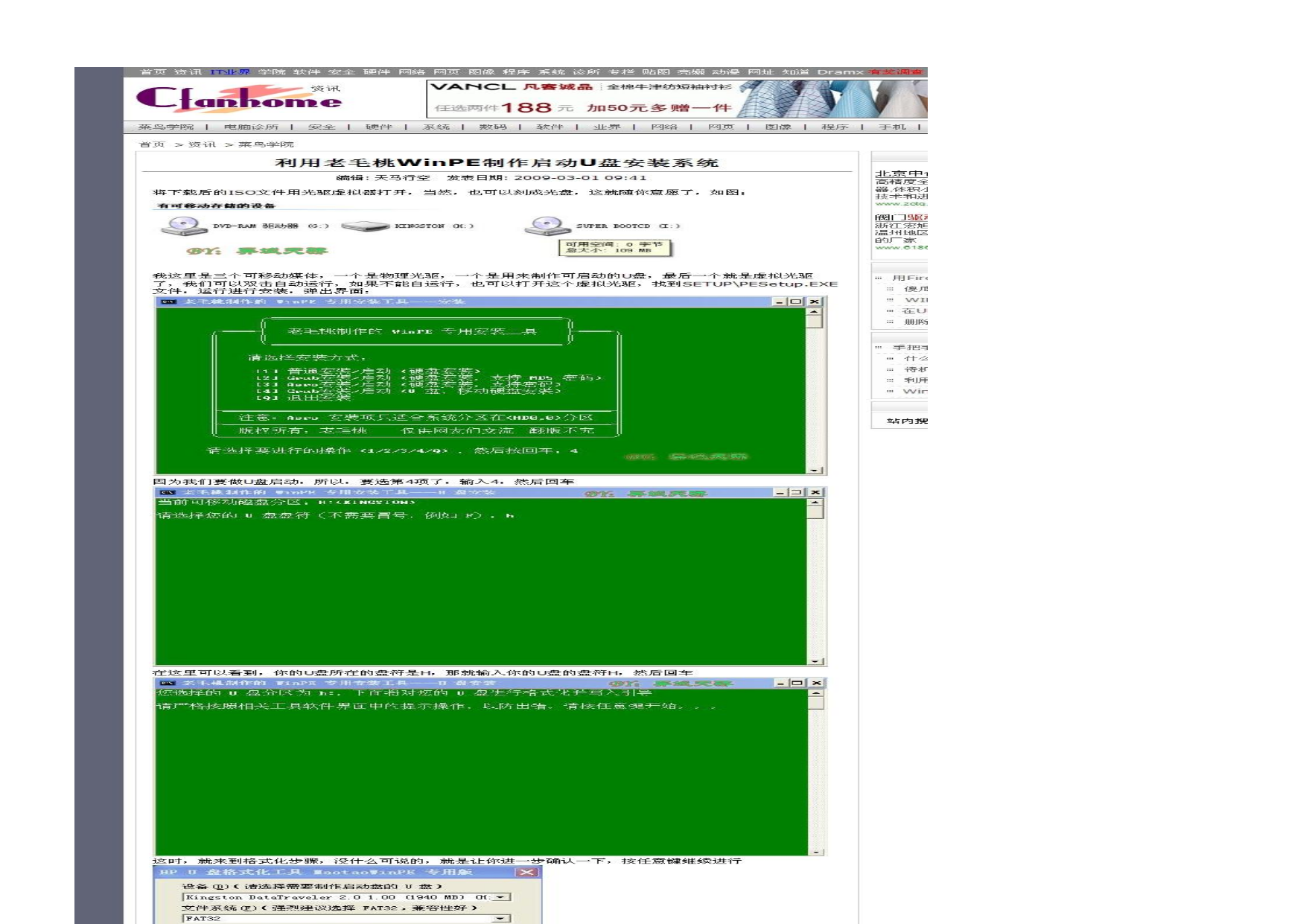Screen dimensions: 1306x924
Task: Click the heading 有可移动存储的设备
Action: click(216, 205)
